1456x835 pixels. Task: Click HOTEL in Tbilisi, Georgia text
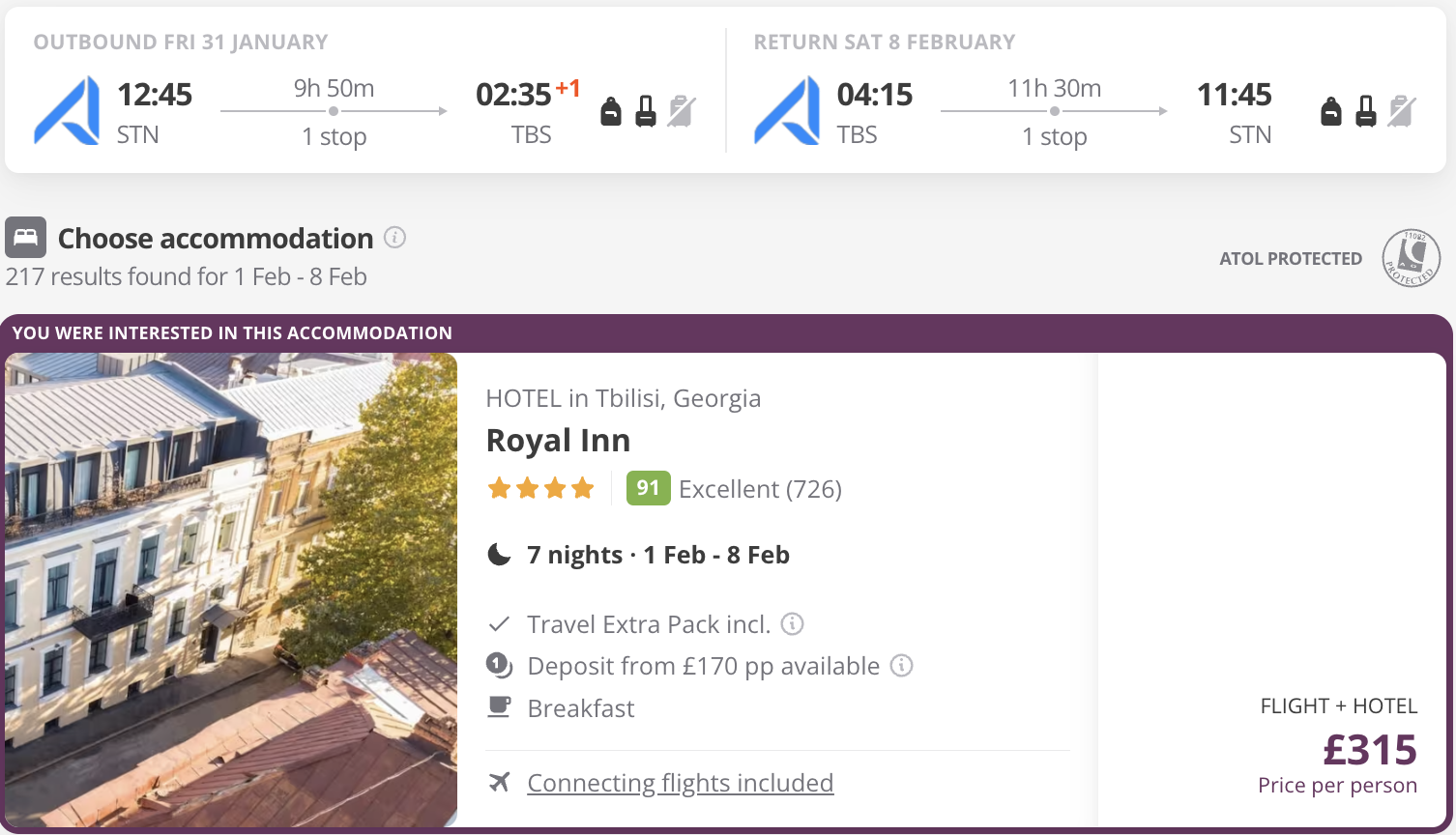pos(624,398)
